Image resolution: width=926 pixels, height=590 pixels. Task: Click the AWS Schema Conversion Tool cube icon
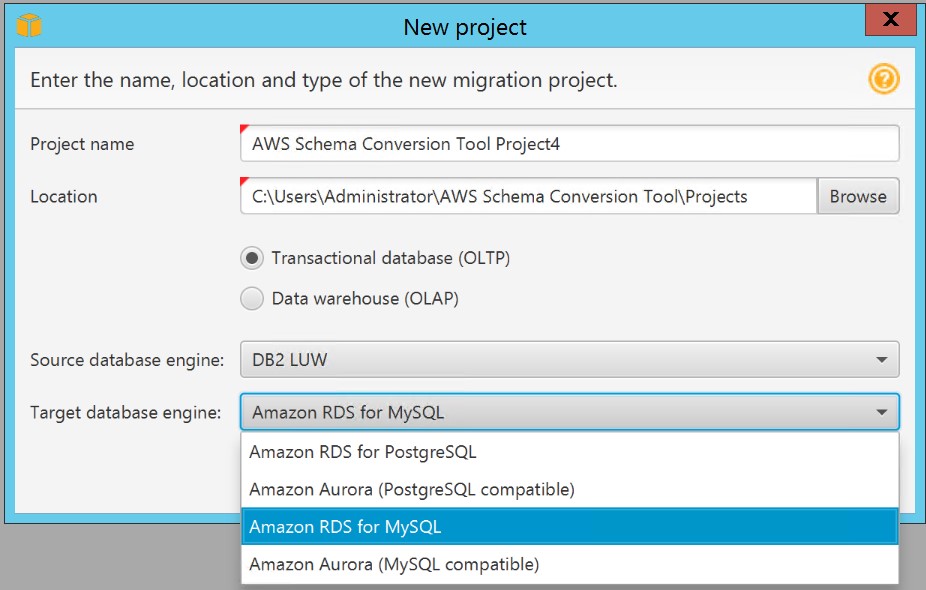29,25
